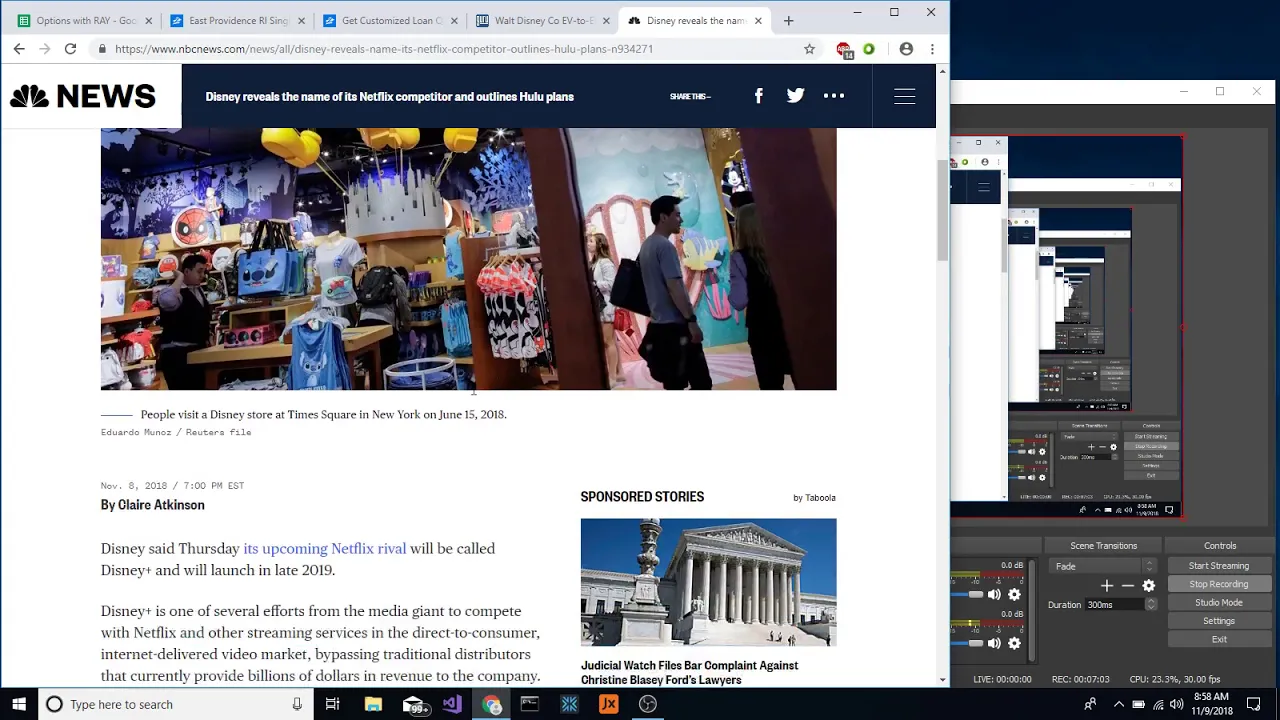Switch to East Providence RI tab

238,20
